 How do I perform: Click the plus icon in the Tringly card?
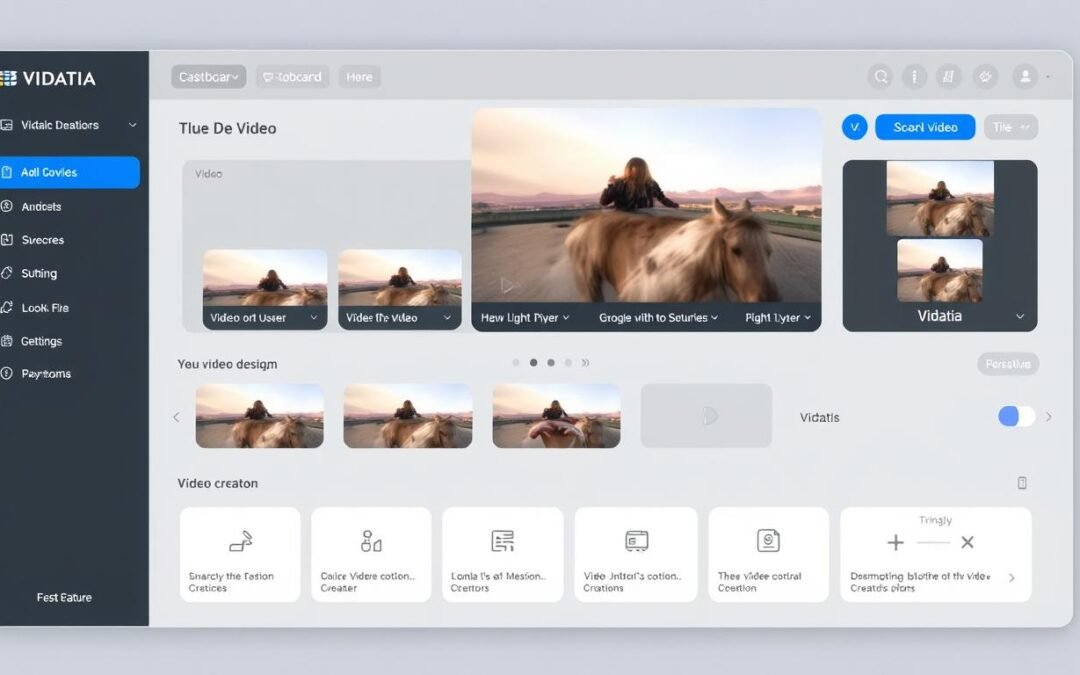coord(896,543)
